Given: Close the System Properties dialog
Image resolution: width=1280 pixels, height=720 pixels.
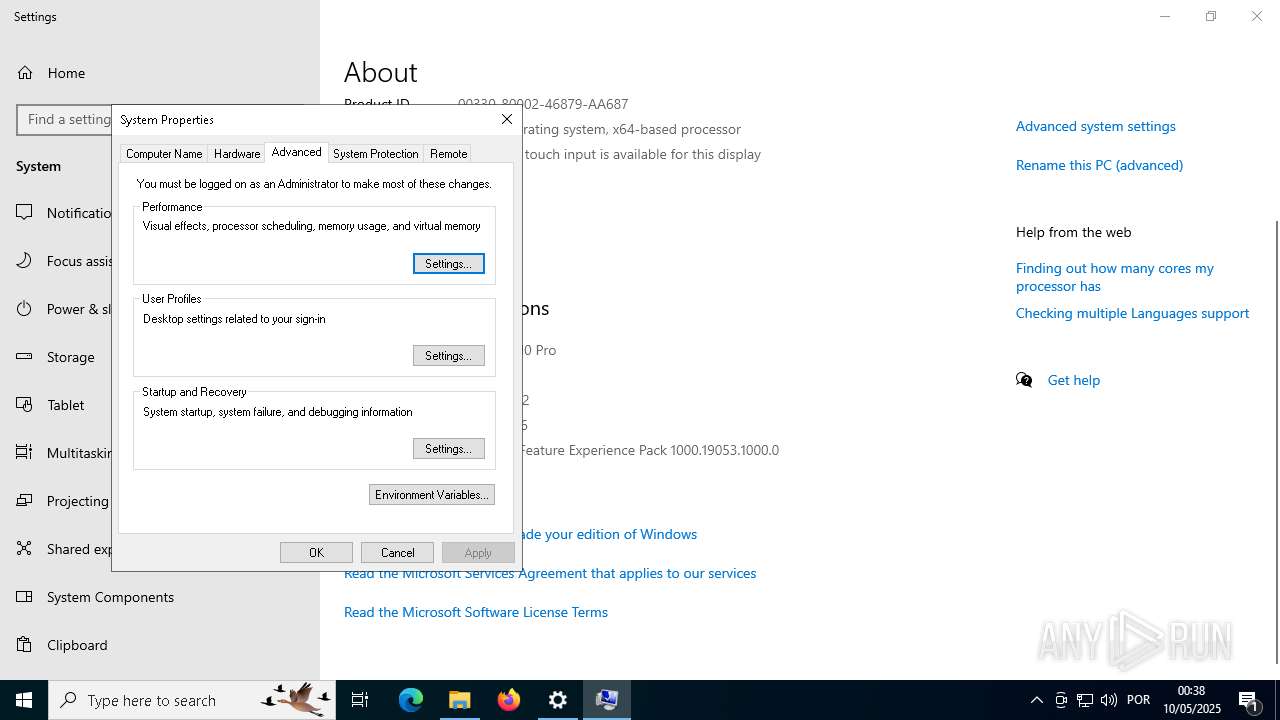Looking at the screenshot, I should click(507, 119).
